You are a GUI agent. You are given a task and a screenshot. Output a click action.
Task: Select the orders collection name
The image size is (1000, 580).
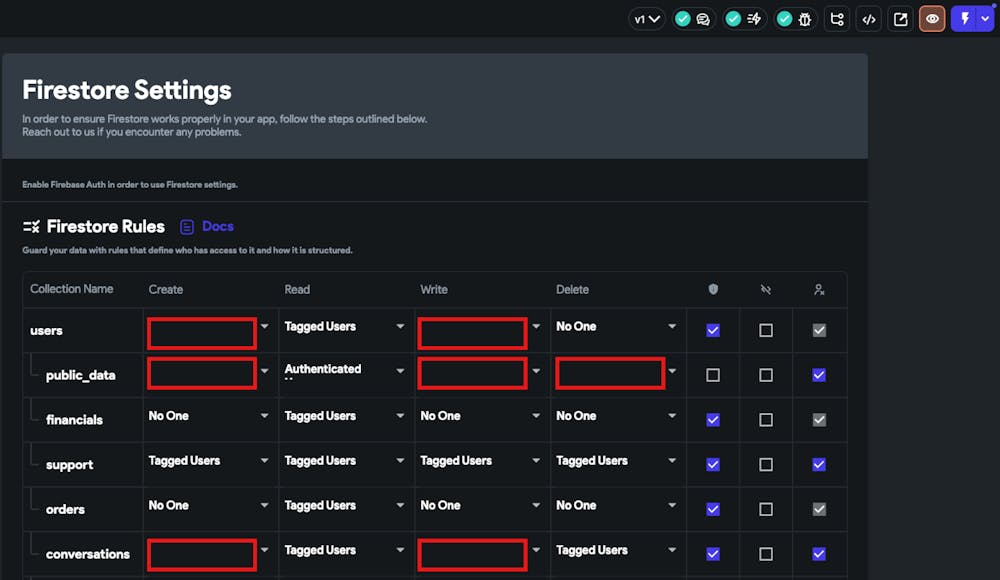(65, 509)
